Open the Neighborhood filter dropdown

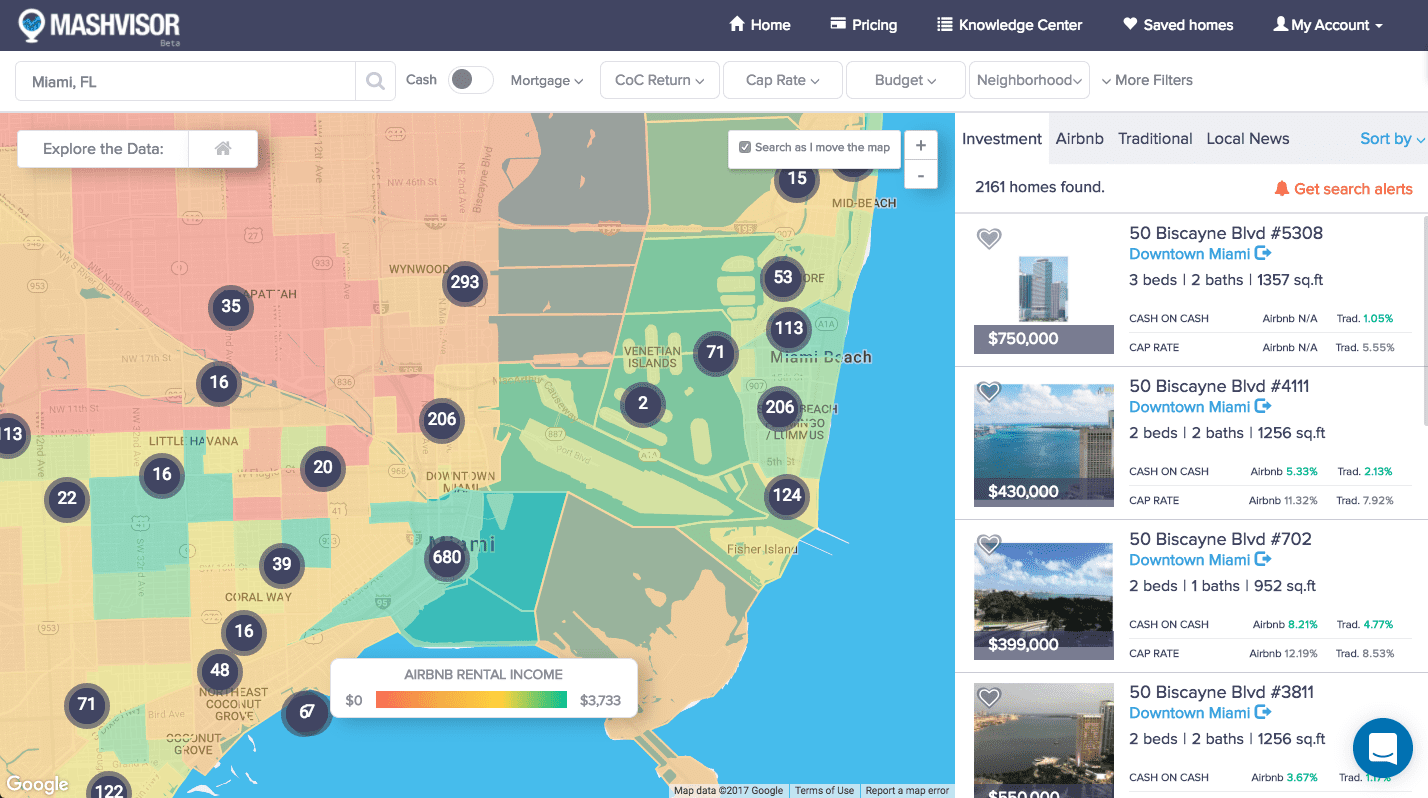pos(1029,80)
